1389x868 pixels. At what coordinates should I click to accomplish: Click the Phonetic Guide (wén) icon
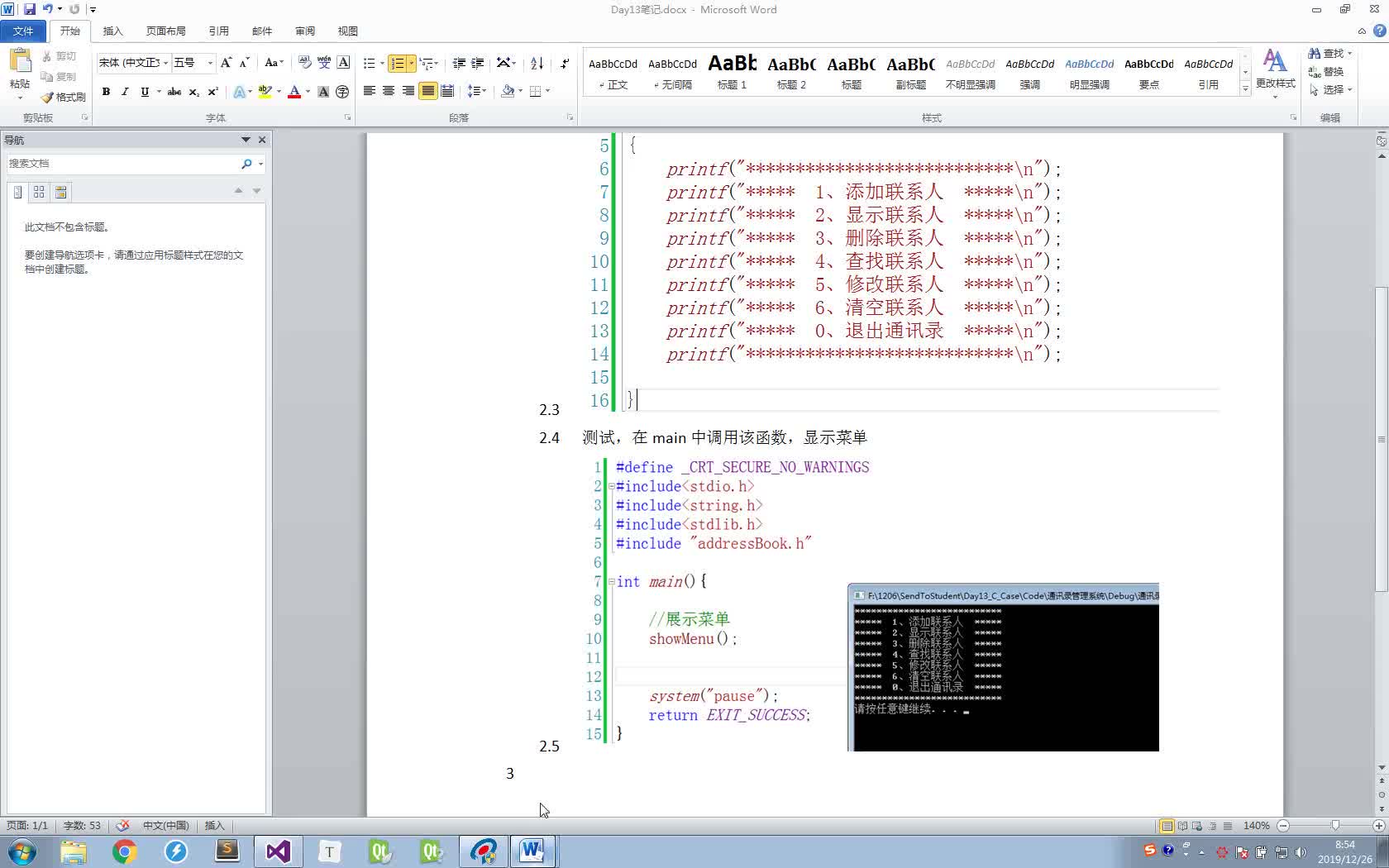pyautogui.click(x=324, y=63)
